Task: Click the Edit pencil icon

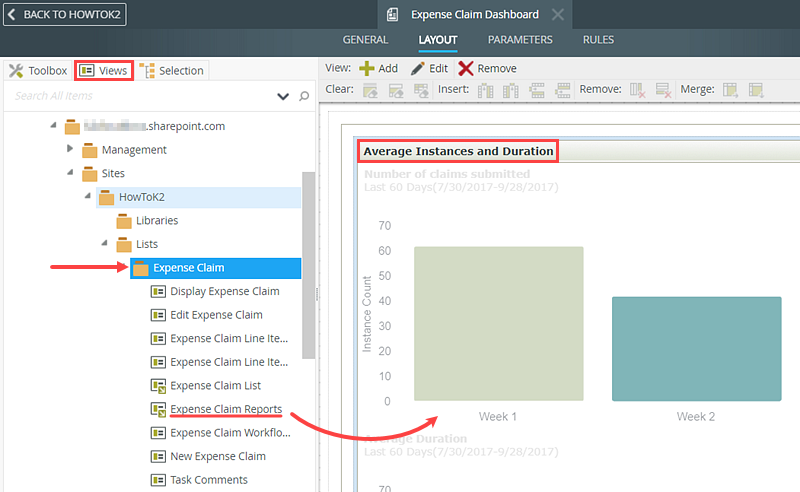Action: 417,68
